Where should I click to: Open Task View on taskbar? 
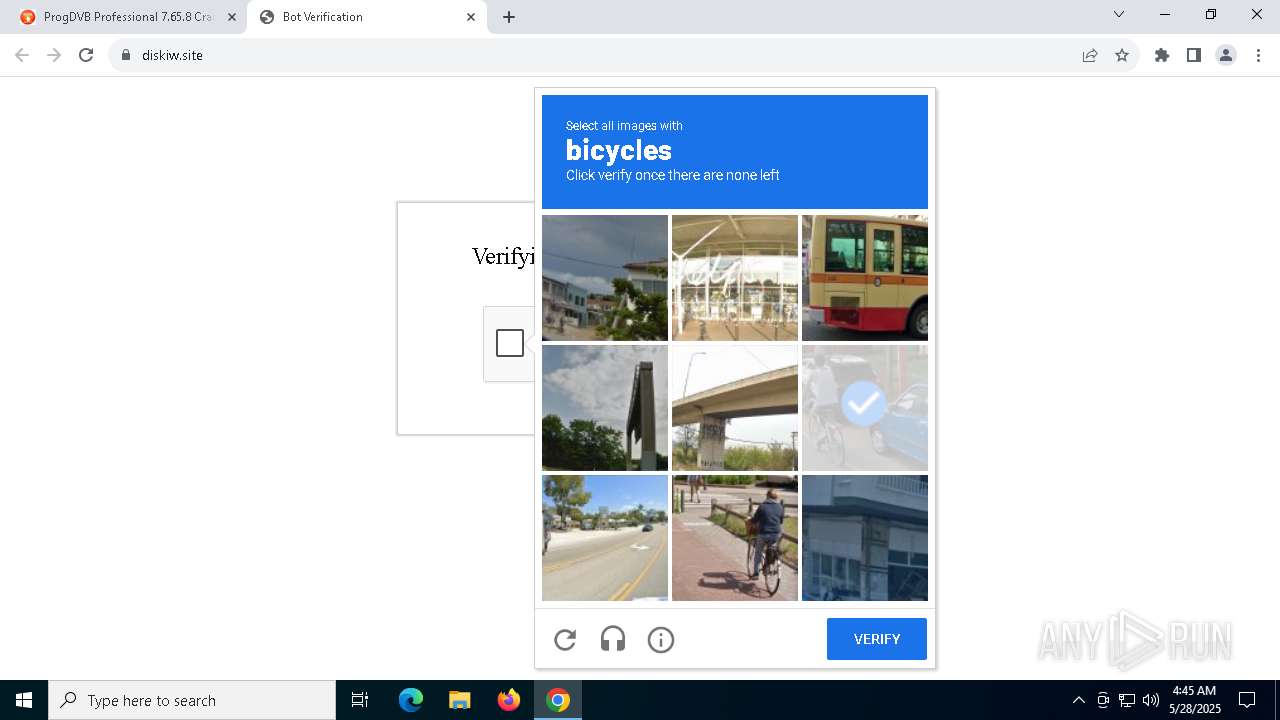coord(360,700)
